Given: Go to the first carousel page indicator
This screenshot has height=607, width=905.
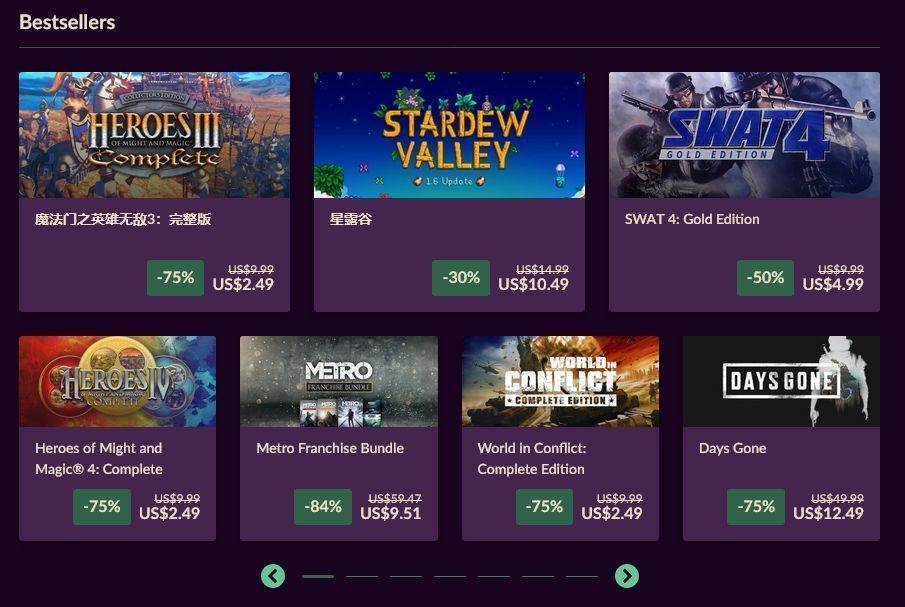Looking at the screenshot, I should pyautogui.click(x=318, y=576).
